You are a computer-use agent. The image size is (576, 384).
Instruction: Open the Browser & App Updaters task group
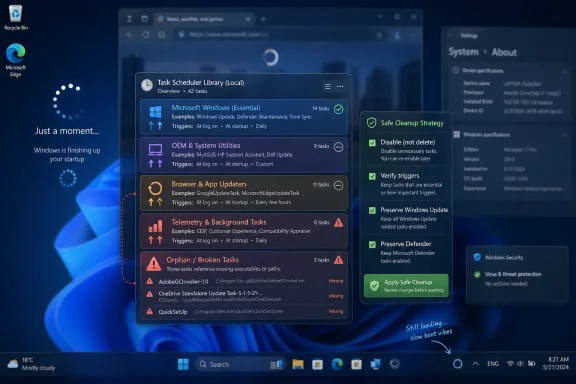coord(244,193)
